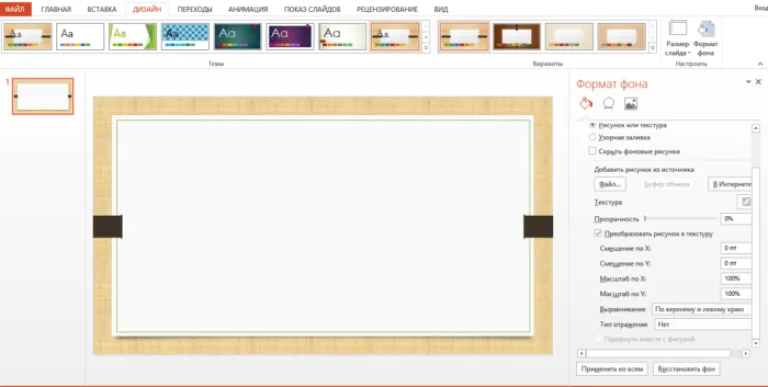
Task: Click the Масштаб по X field
Action: click(736, 278)
